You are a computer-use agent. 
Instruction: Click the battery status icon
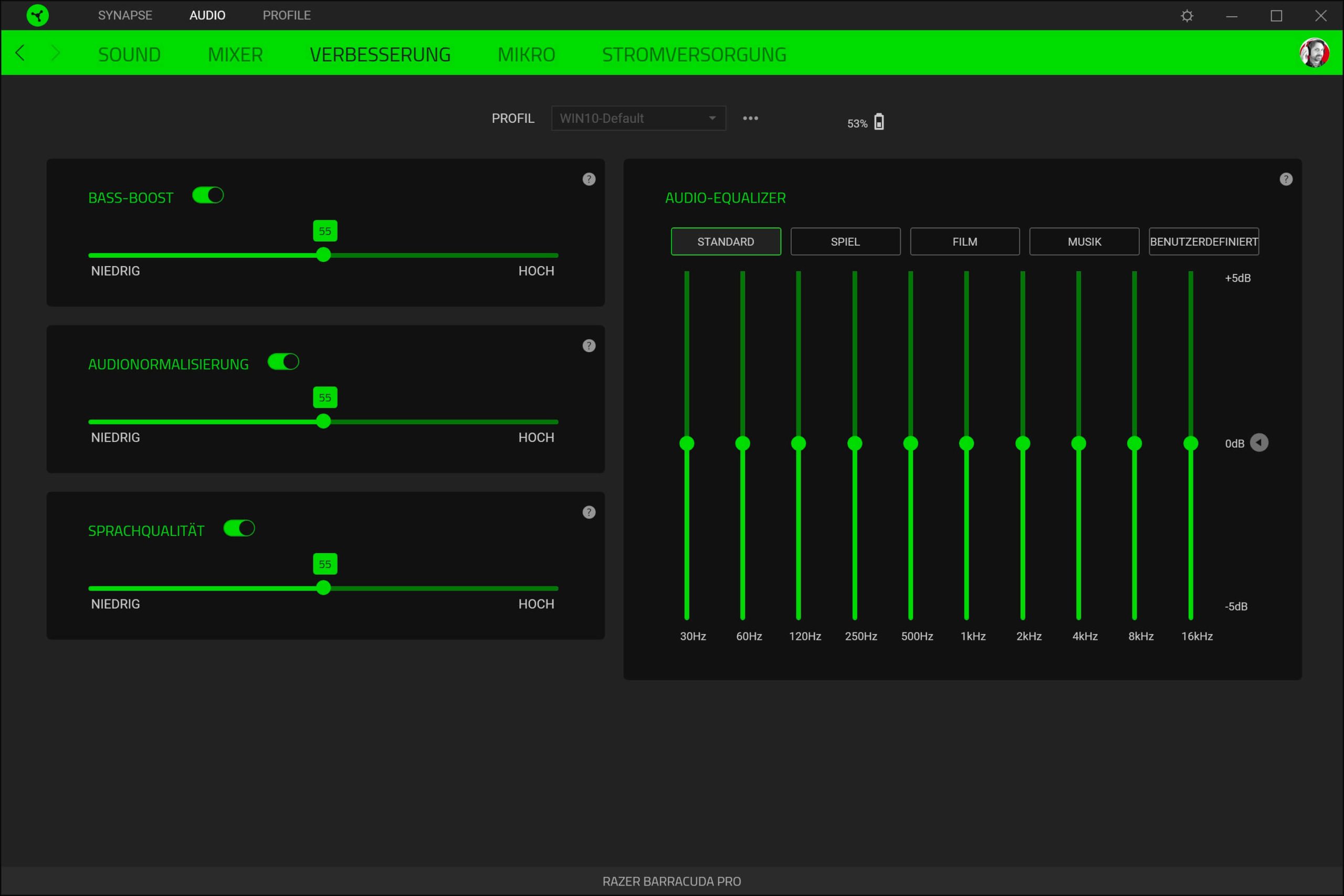point(879,122)
